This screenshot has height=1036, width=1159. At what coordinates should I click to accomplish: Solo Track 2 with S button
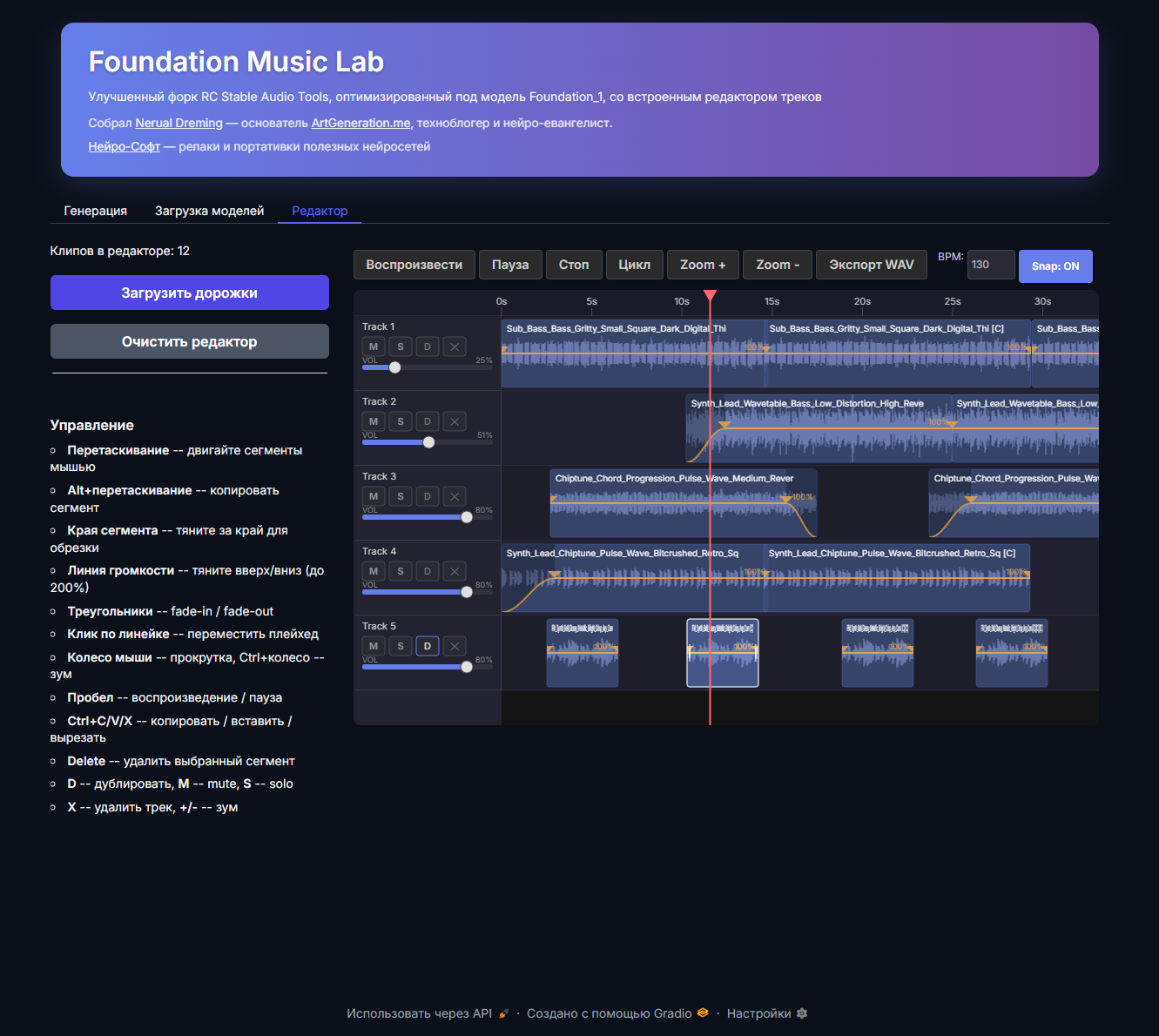[401, 421]
